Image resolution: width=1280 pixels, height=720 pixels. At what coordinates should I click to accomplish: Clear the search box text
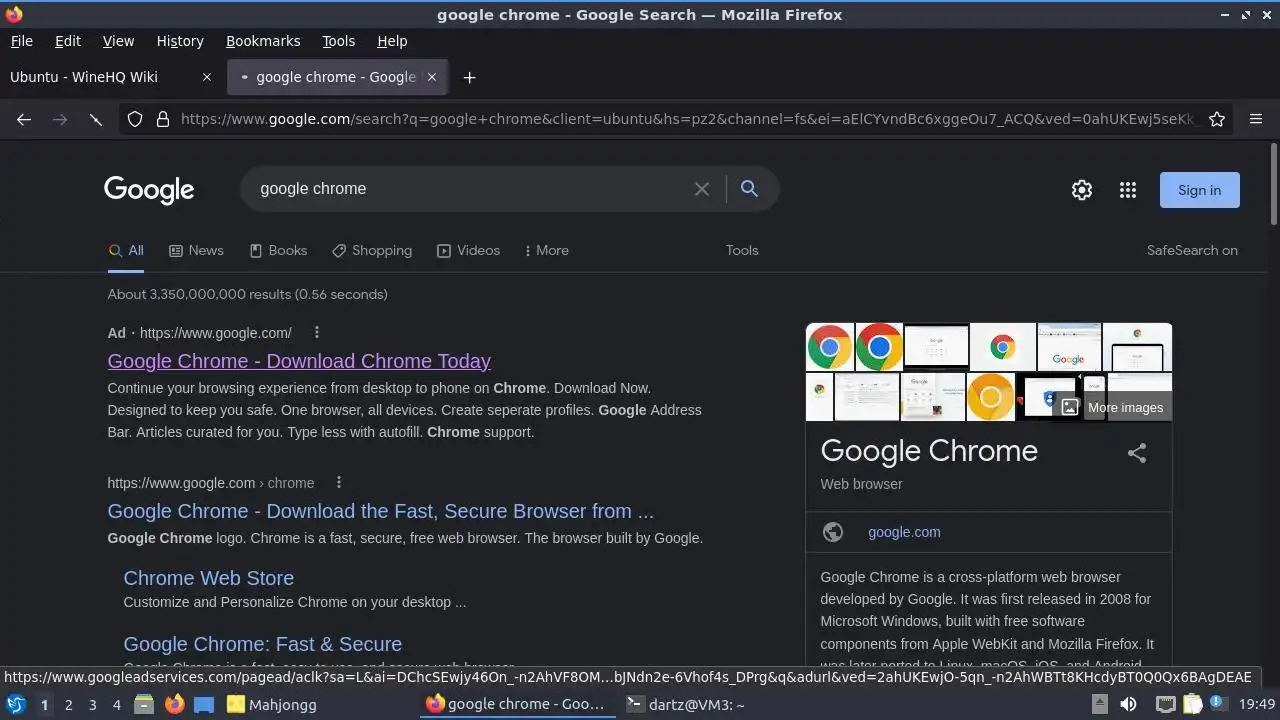pyautogui.click(x=702, y=189)
